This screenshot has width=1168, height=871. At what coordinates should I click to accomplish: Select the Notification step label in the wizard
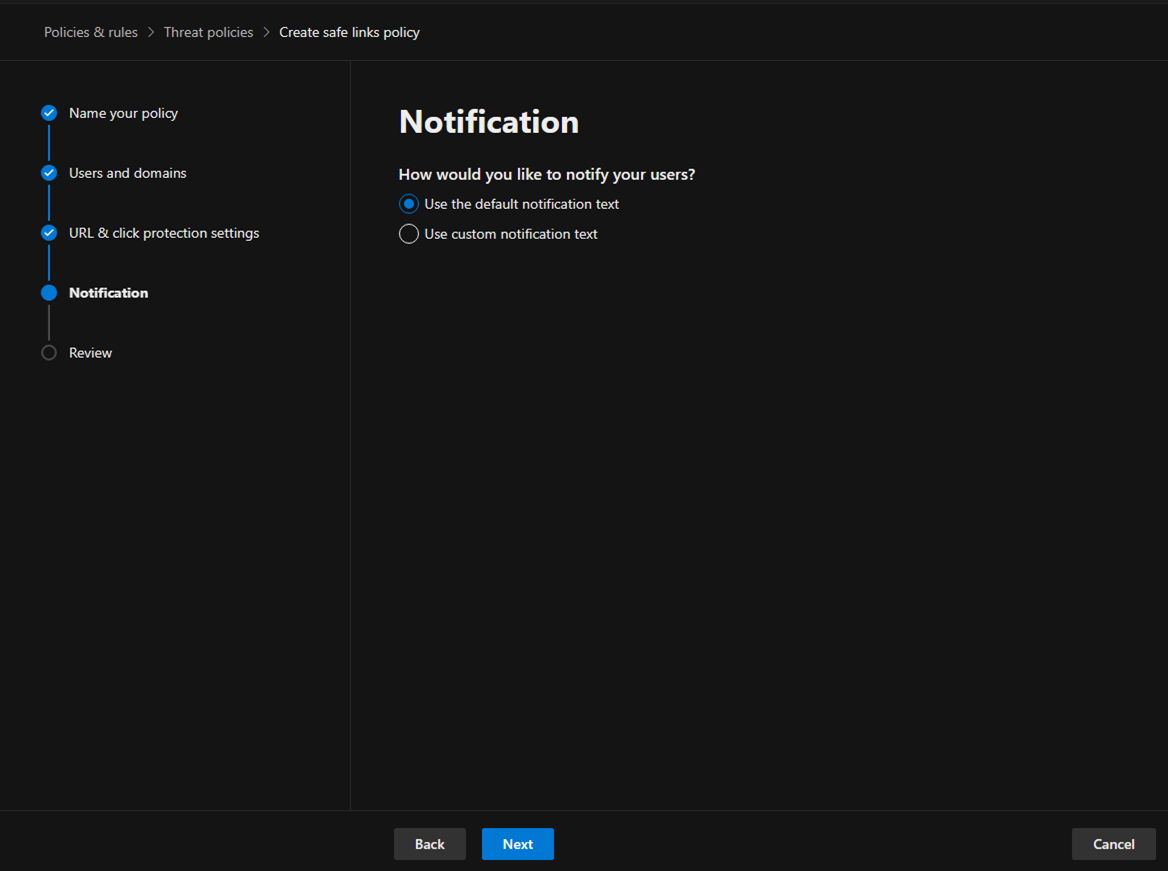coord(108,293)
